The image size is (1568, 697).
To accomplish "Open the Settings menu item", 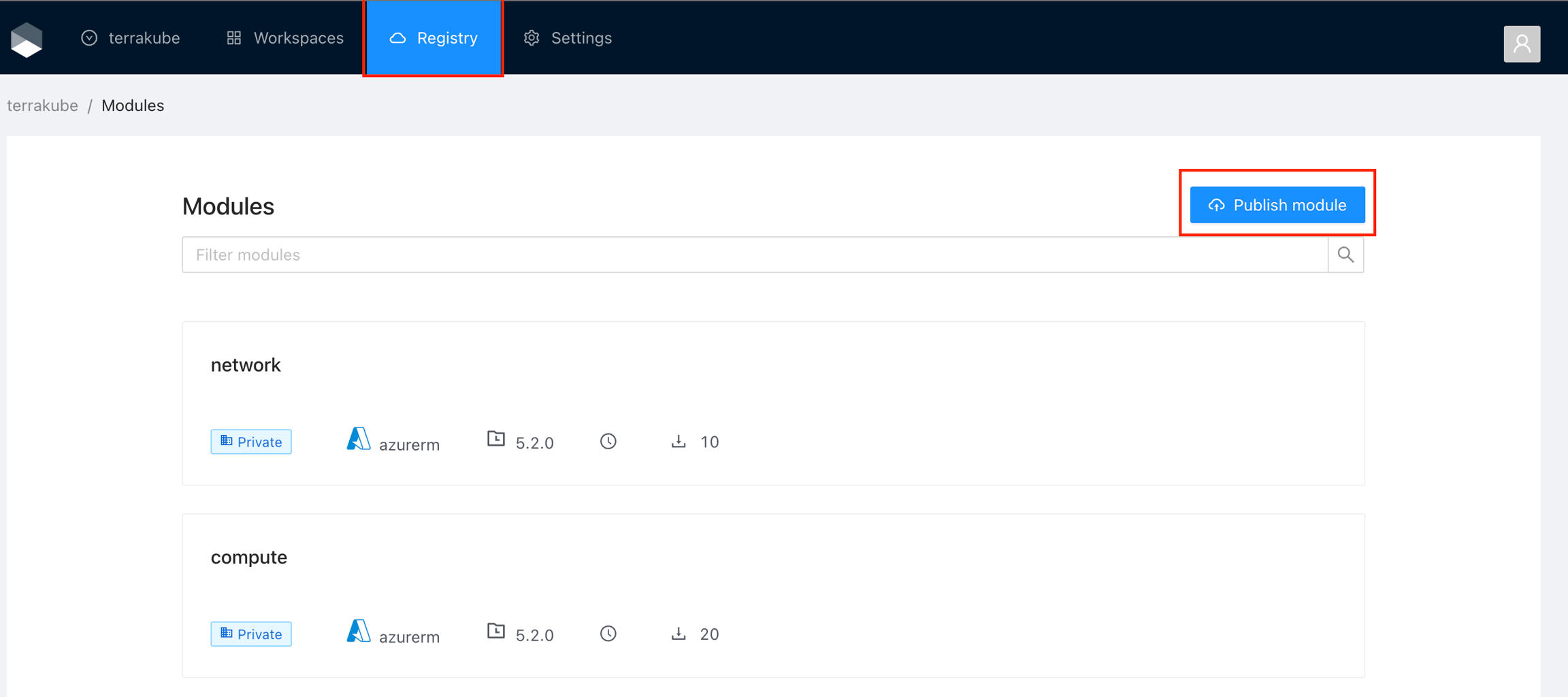I will [568, 38].
